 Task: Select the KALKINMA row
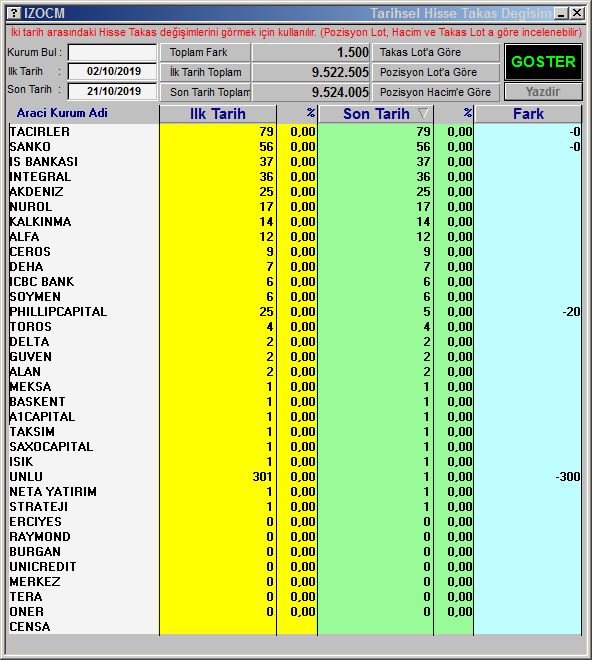295,222
